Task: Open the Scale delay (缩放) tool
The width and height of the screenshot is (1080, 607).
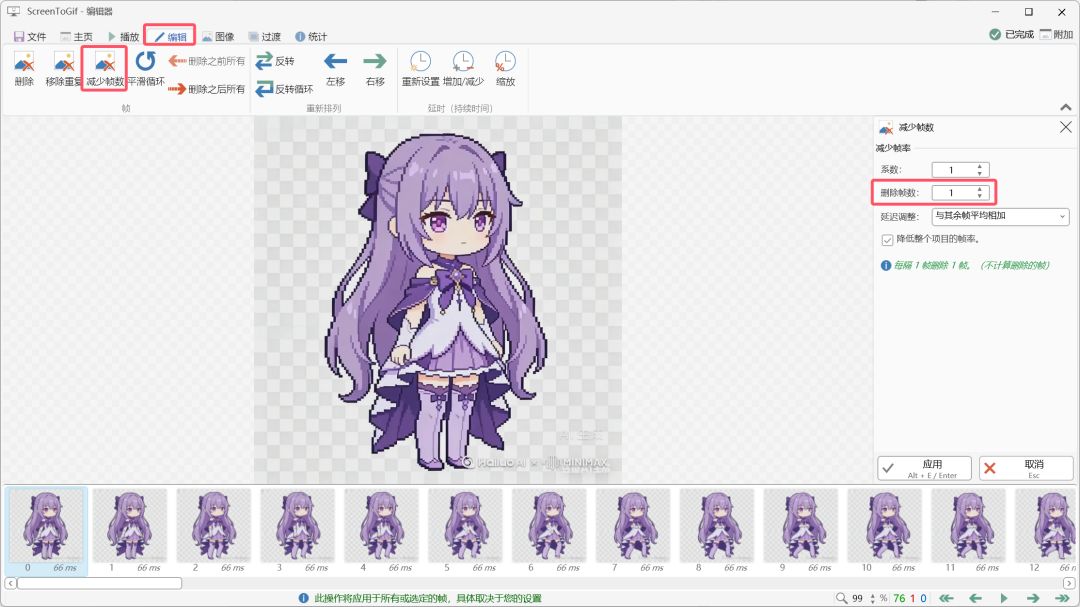Action: click(505, 69)
